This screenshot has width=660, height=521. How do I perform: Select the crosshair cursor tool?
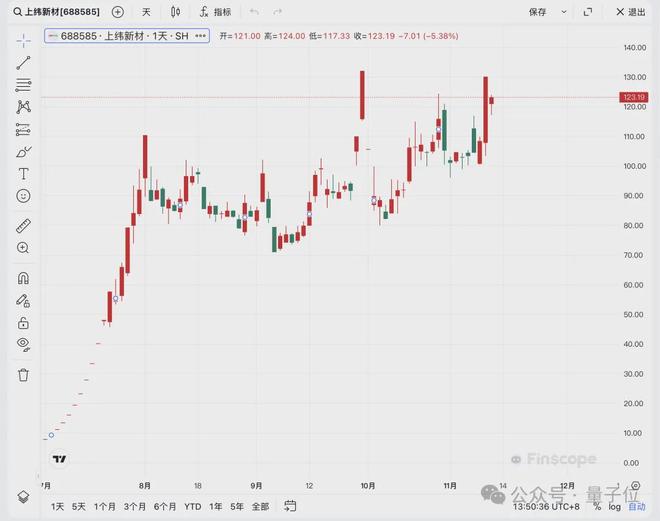pyautogui.click(x=24, y=40)
